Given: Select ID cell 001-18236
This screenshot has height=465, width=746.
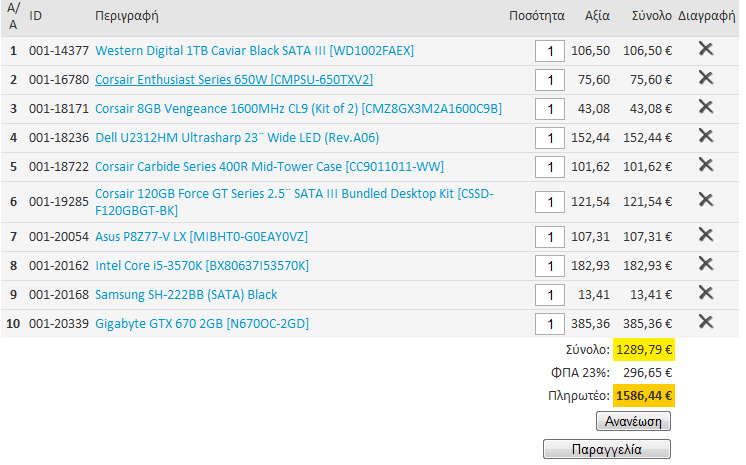Looking at the screenshot, I should pos(59,138).
